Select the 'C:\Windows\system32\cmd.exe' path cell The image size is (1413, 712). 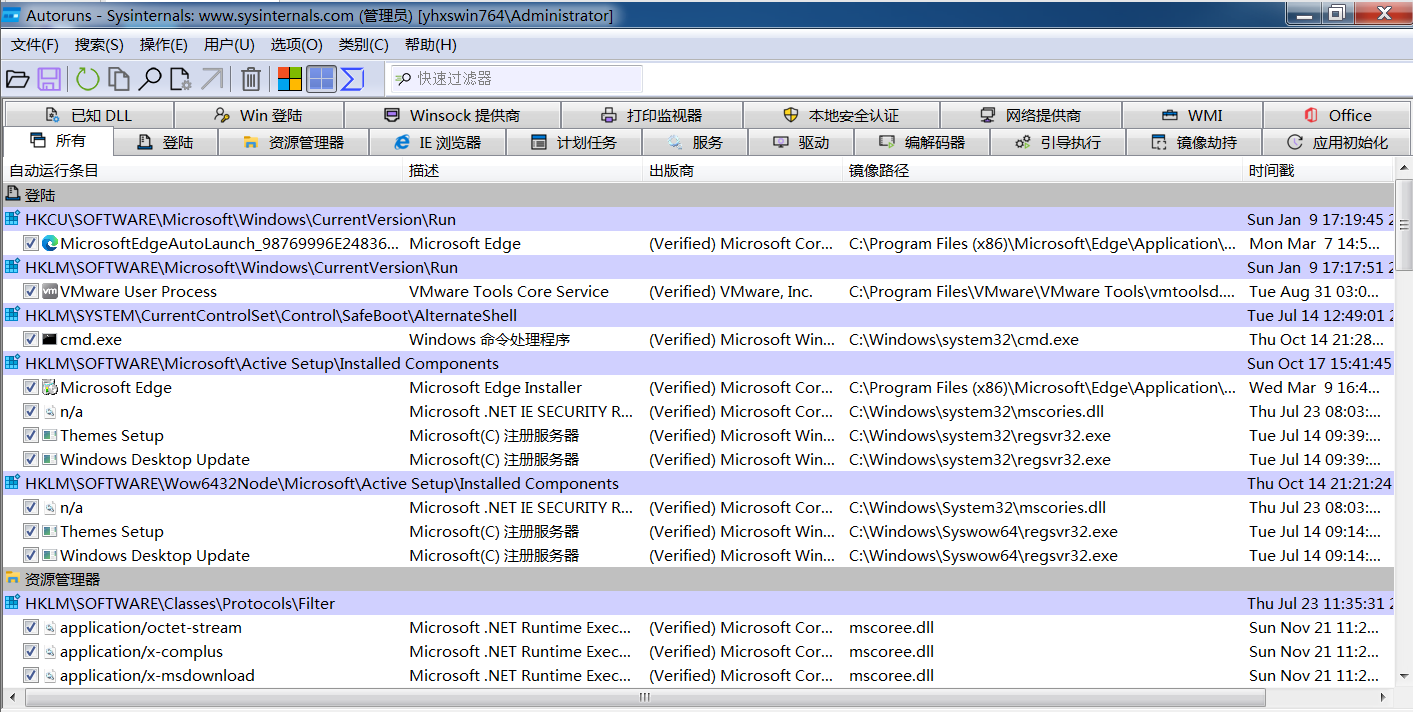click(x=964, y=339)
